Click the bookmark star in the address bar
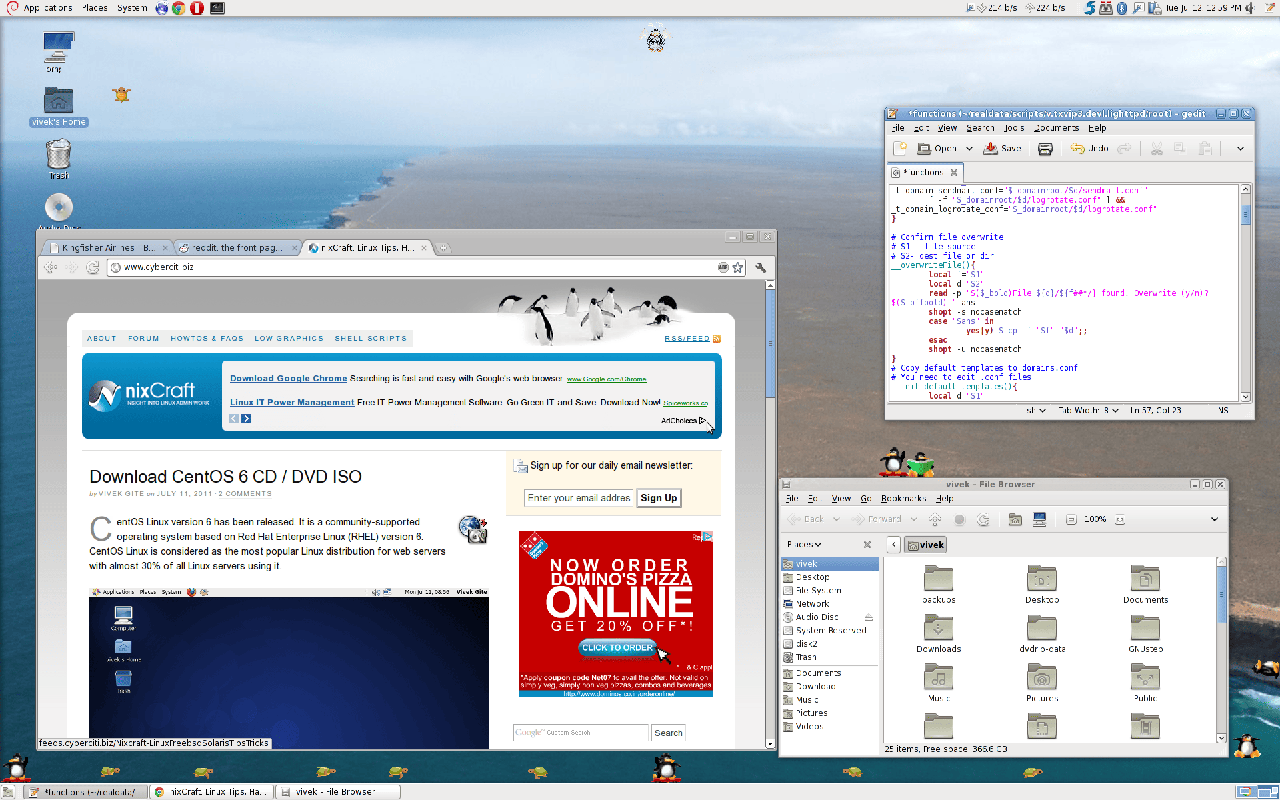This screenshot has height=800, width=1280. click(x=737, y=267)
